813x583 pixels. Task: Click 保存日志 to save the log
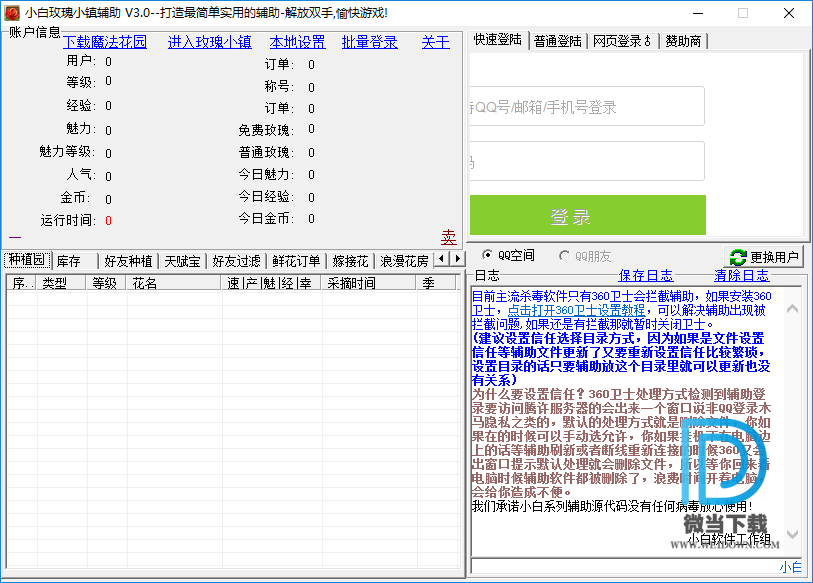[x=646, y=275]
